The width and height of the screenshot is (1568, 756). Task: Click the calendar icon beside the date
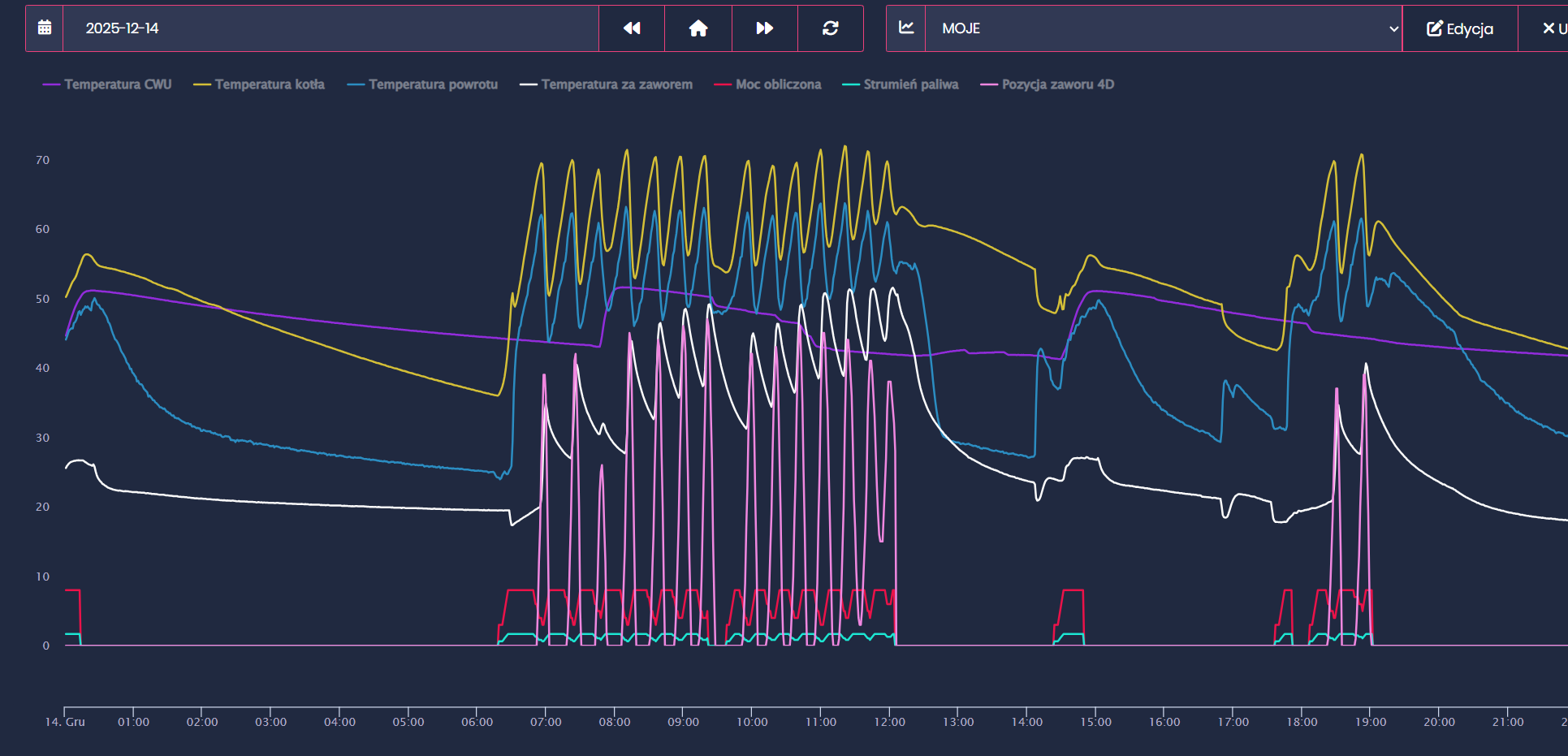(x=45, y=28)
